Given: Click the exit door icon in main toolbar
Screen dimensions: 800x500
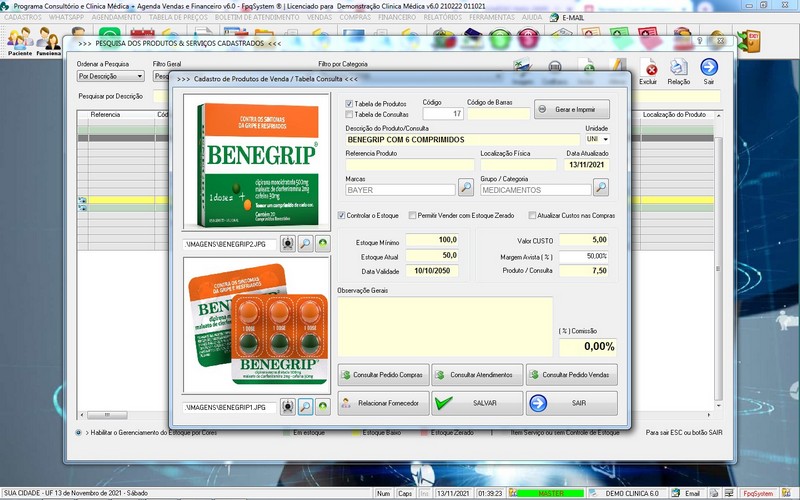Looking at the screenshot, I should coord(749,41).
